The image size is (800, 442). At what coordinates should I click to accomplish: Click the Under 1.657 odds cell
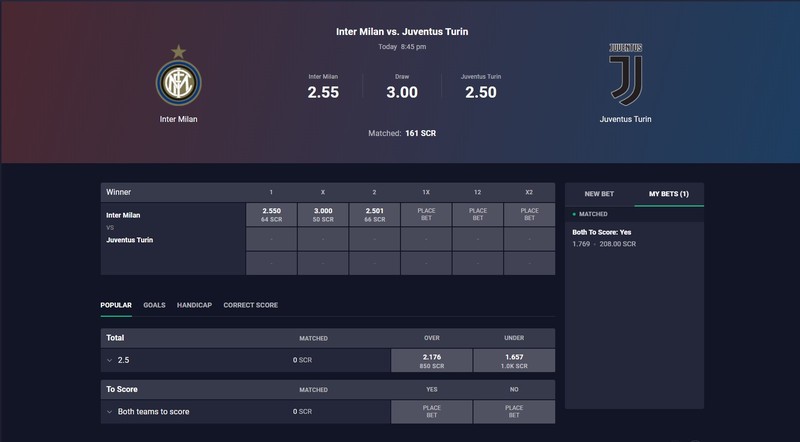pyautogui.click(x=514, y=361)
